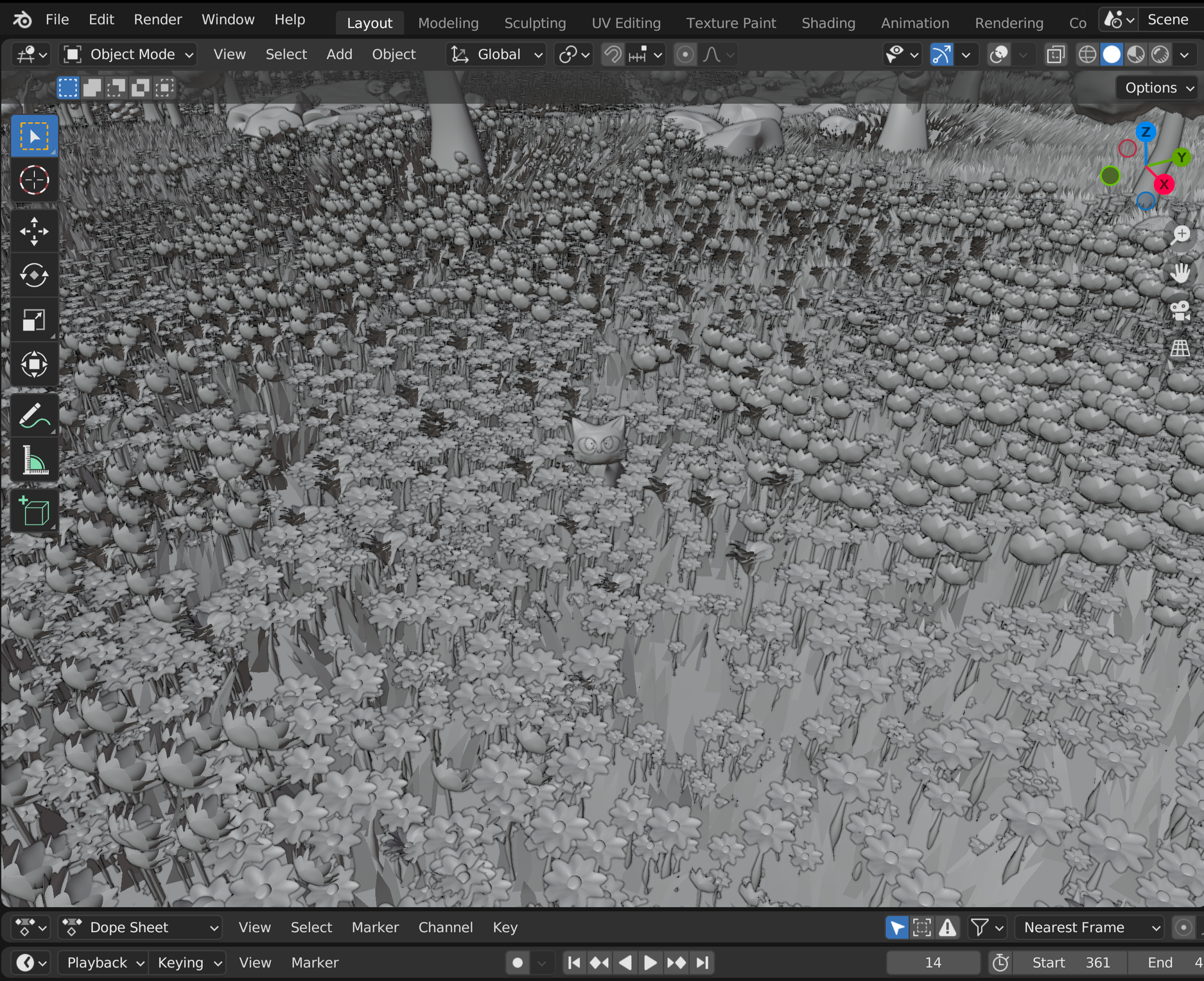Screen dimensions: 1204x981
Task: Open the Object Mode dropdown
Action: click(128, 55)
